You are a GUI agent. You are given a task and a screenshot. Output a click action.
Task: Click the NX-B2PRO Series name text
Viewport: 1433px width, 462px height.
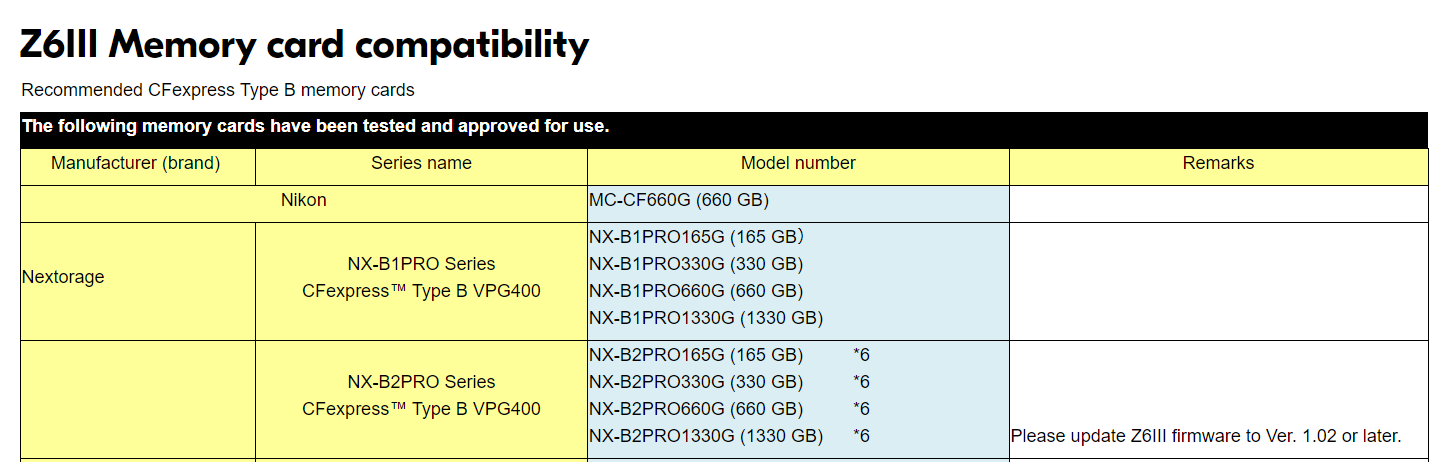pos(421,382)
